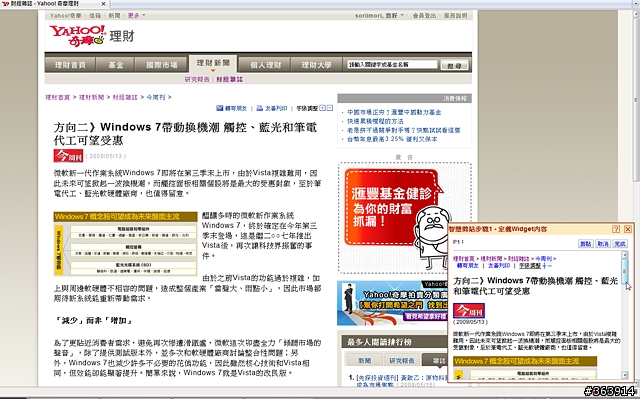Click the 完成 button in Widget popup
Image resolution: width=640 pixels, height=399 pixels.
pyautogui.click(x=620, y=244)
